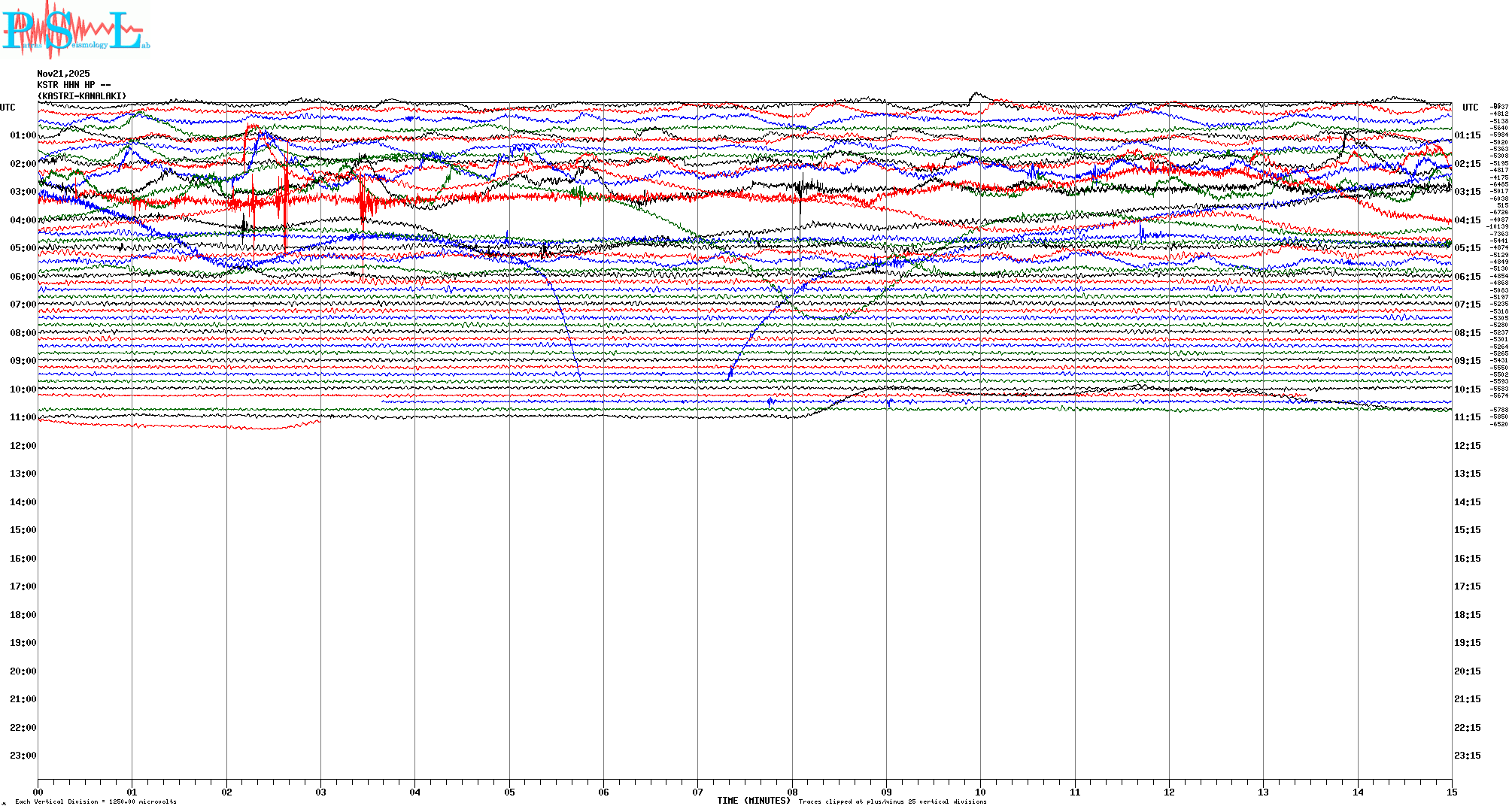Click the Nov21,2025 date label
The width and height of the screenshot is (1512, 812).
(63, 74)
